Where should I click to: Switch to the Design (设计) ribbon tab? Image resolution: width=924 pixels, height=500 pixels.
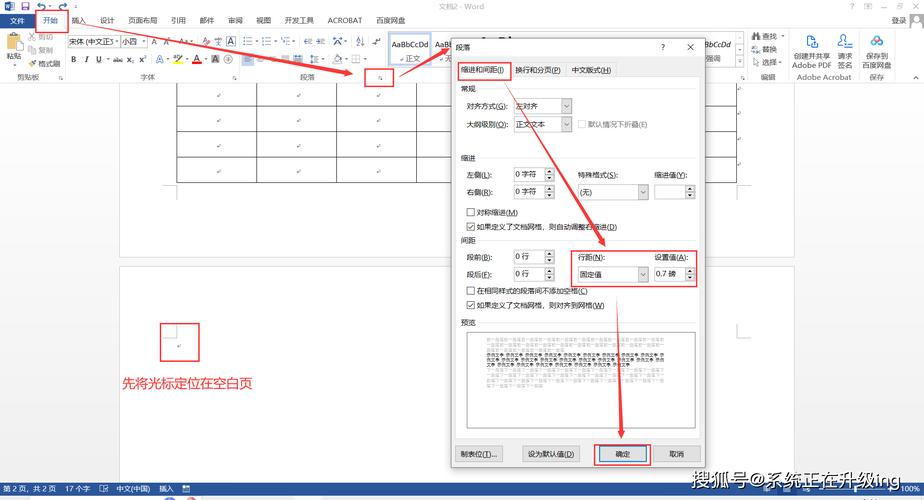(107, 21)
